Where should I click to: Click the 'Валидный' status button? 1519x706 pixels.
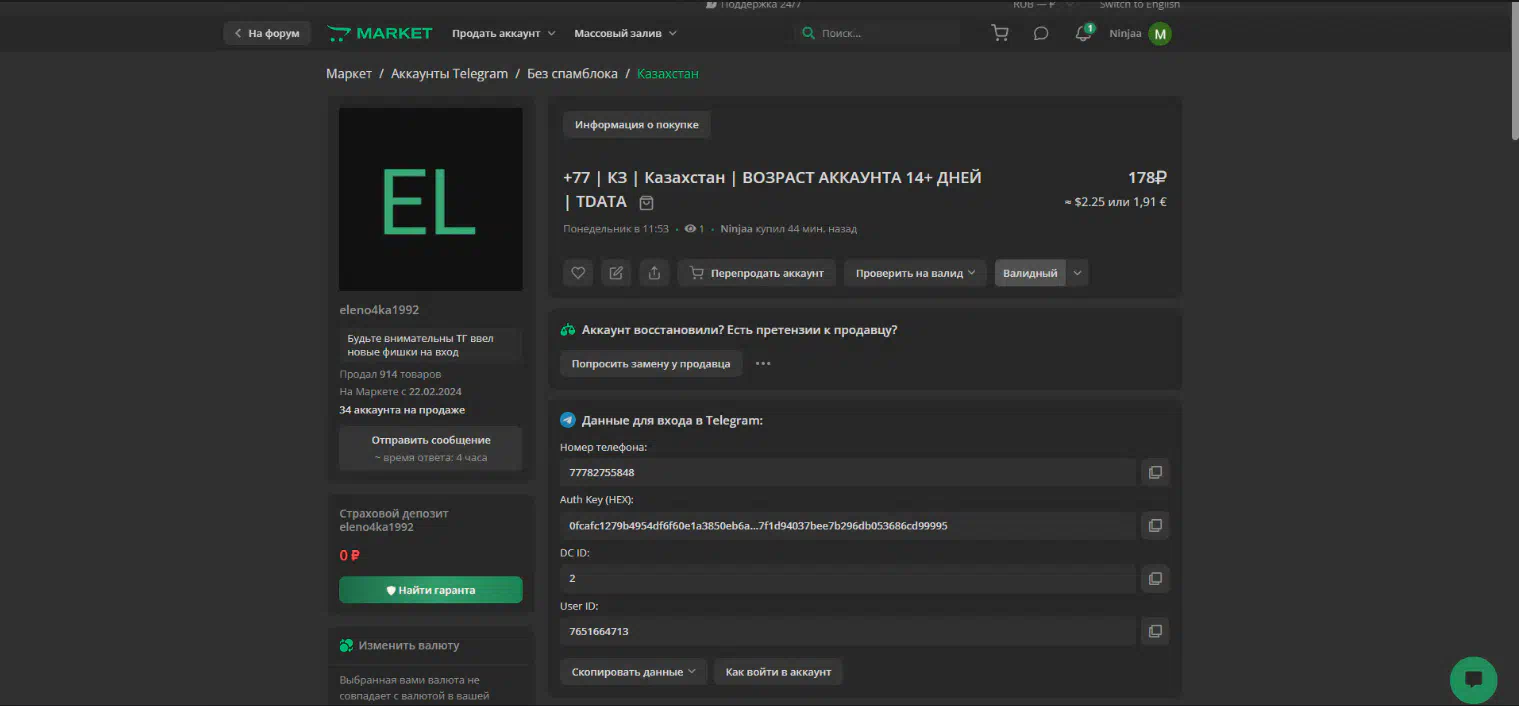coord(1030,273)
